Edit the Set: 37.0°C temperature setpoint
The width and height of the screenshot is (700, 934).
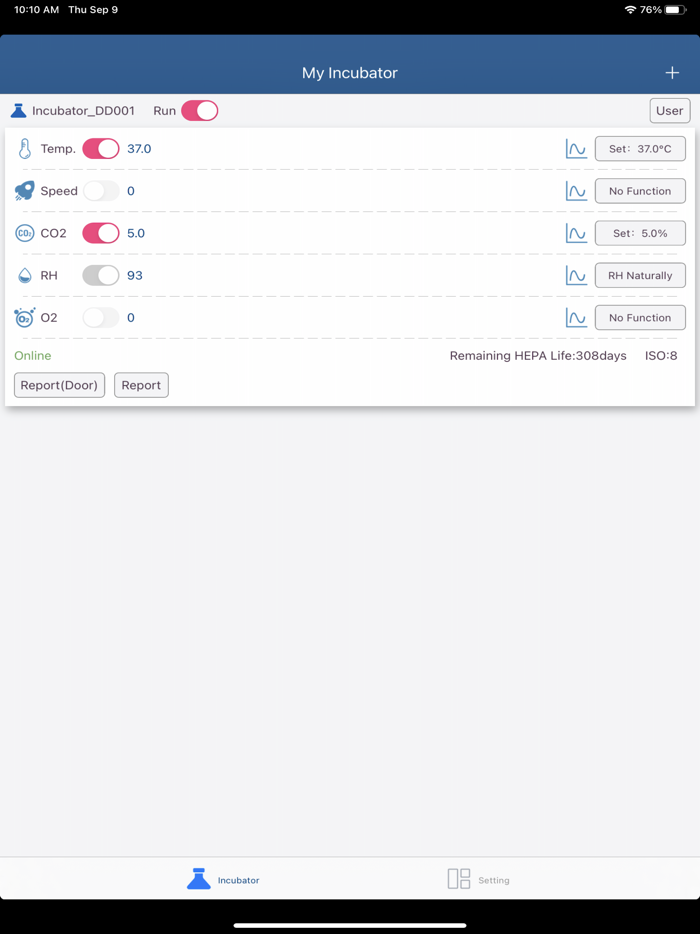click(x=640, y=149)
